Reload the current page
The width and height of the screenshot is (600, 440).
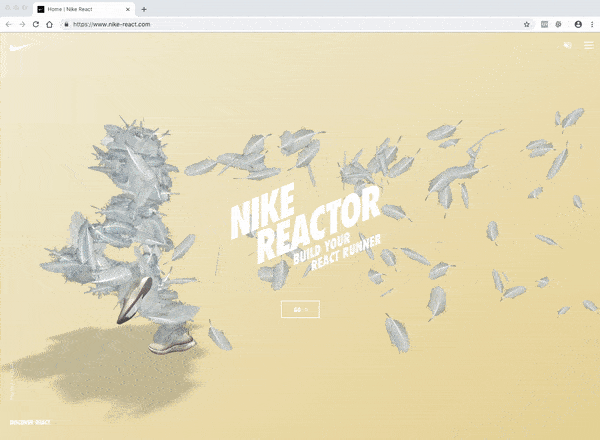pos(36,24)
